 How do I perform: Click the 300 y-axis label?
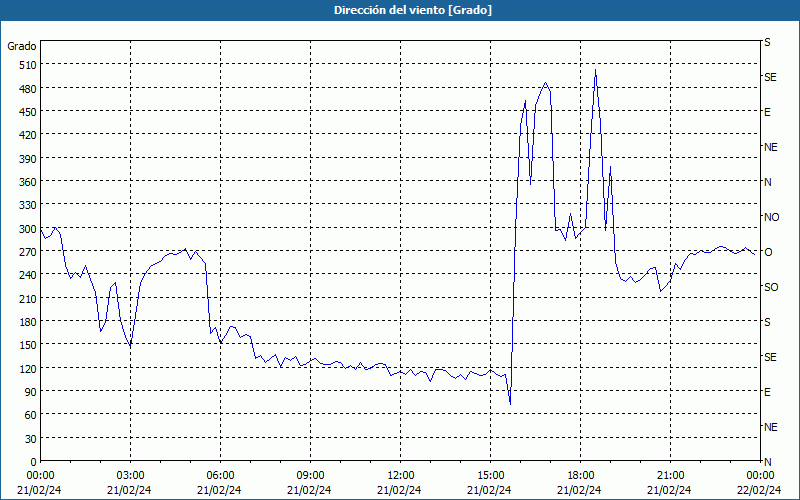pos(28,229)
